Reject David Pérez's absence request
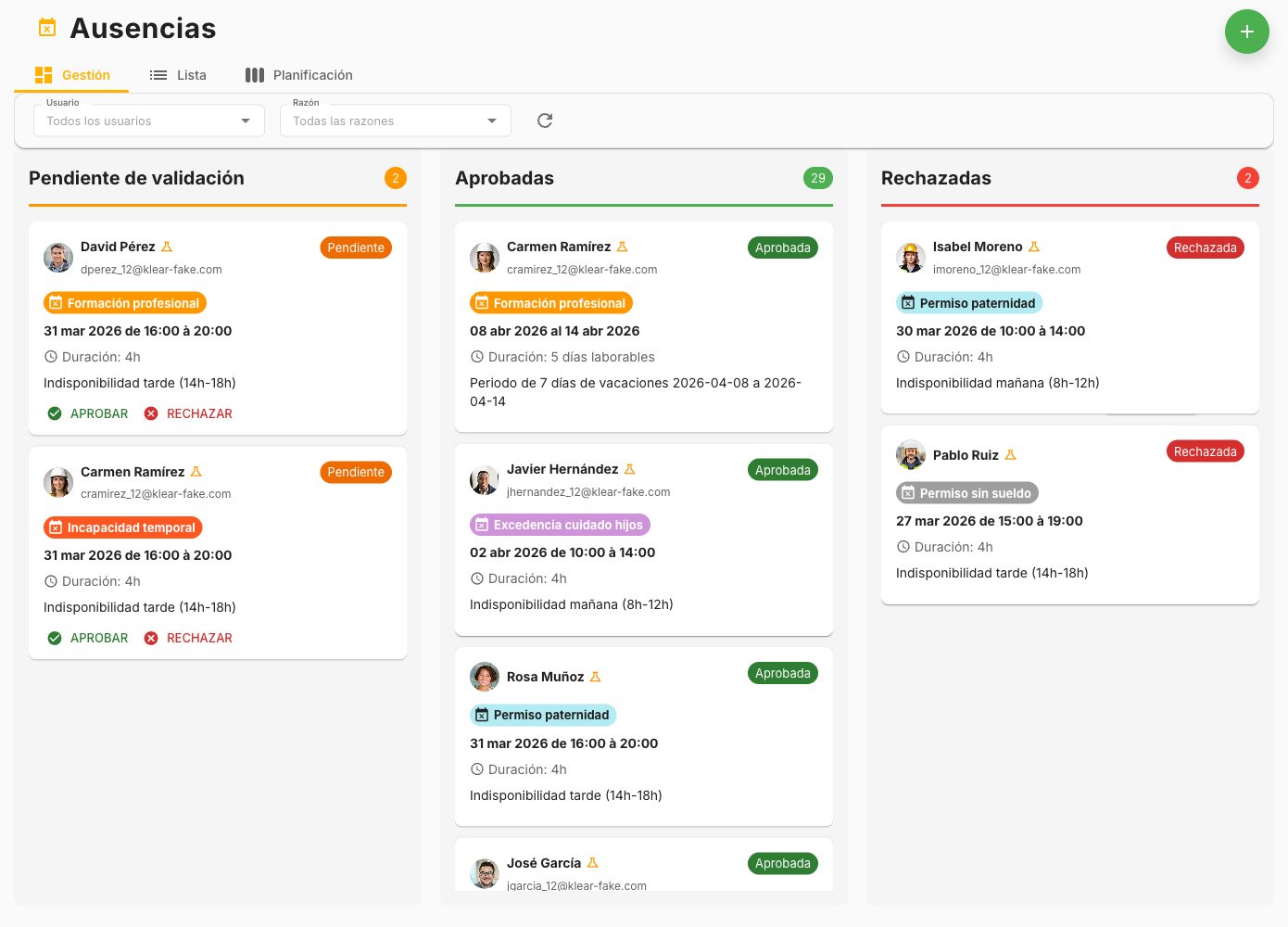Viewport: 1288px width, 927px height. (x=188, y=413)
